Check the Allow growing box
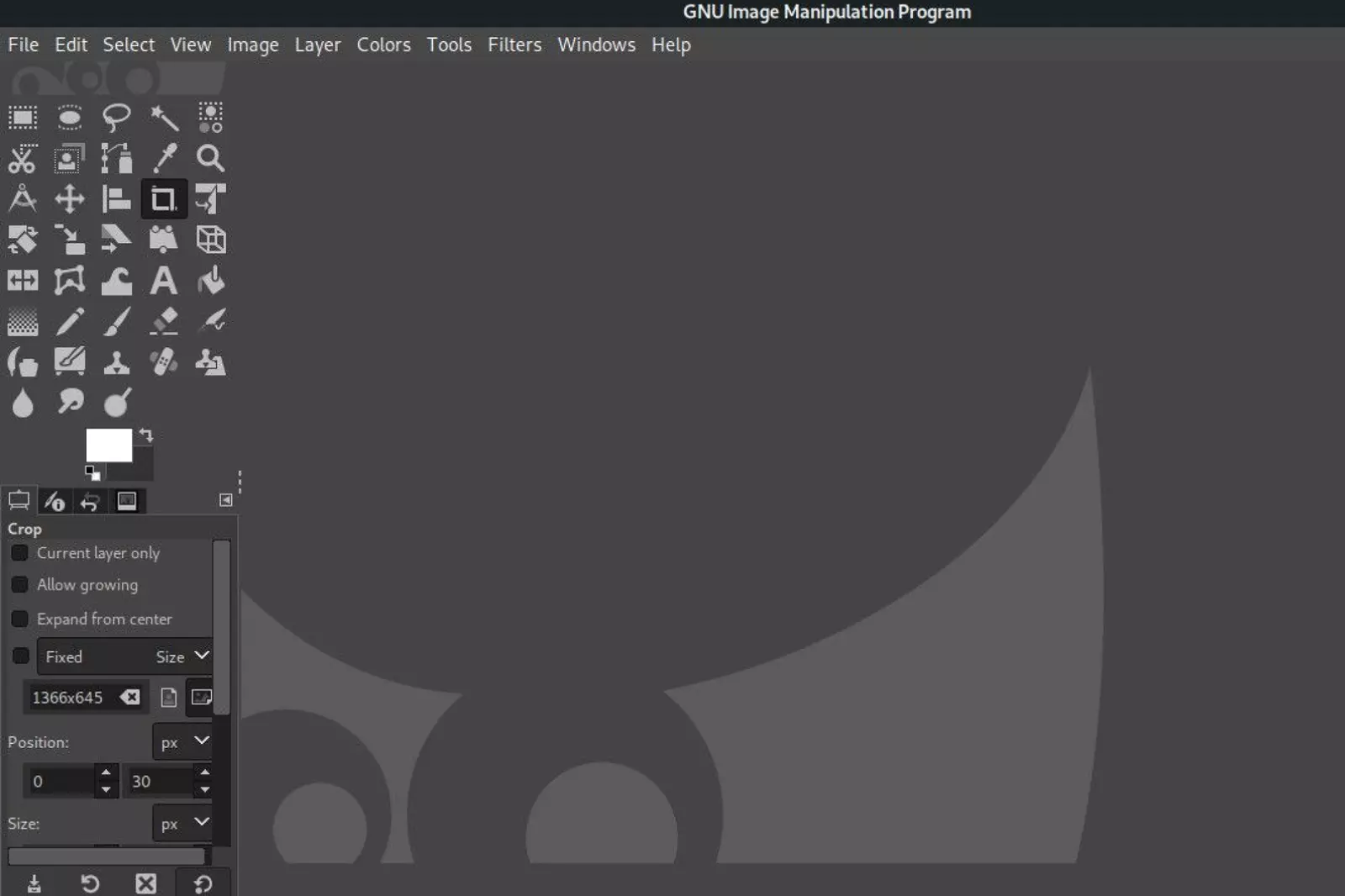The height and width of the screenshot is (896, 1345). click(19, 584)
